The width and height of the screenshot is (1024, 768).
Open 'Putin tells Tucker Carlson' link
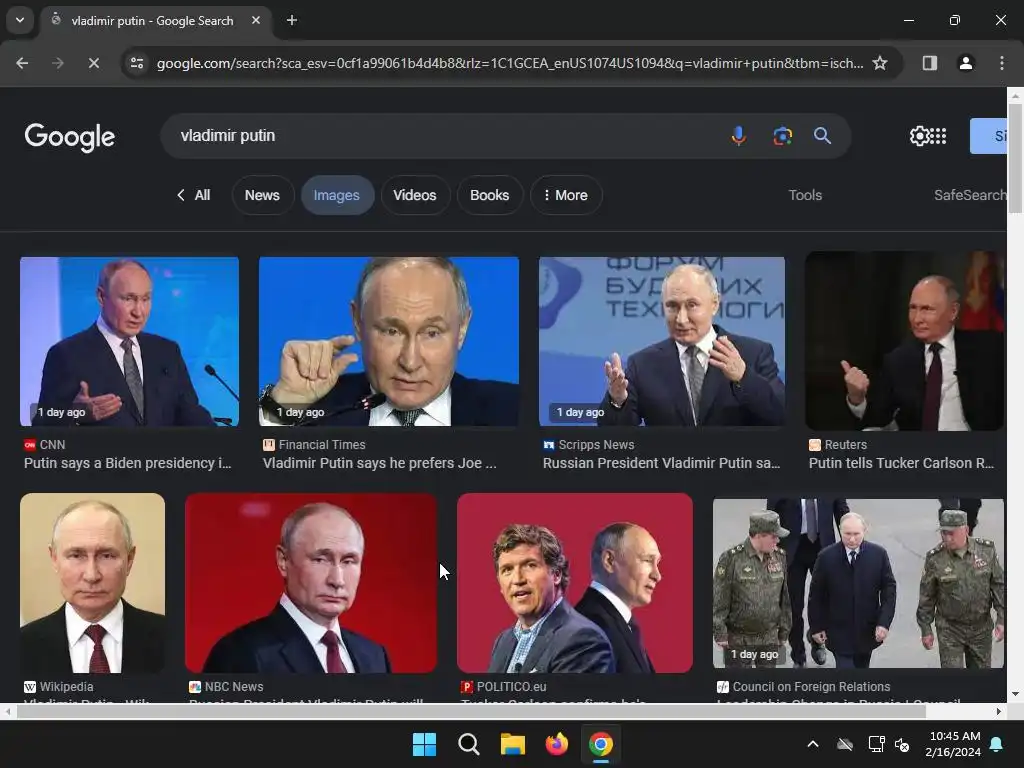(901, 463)
